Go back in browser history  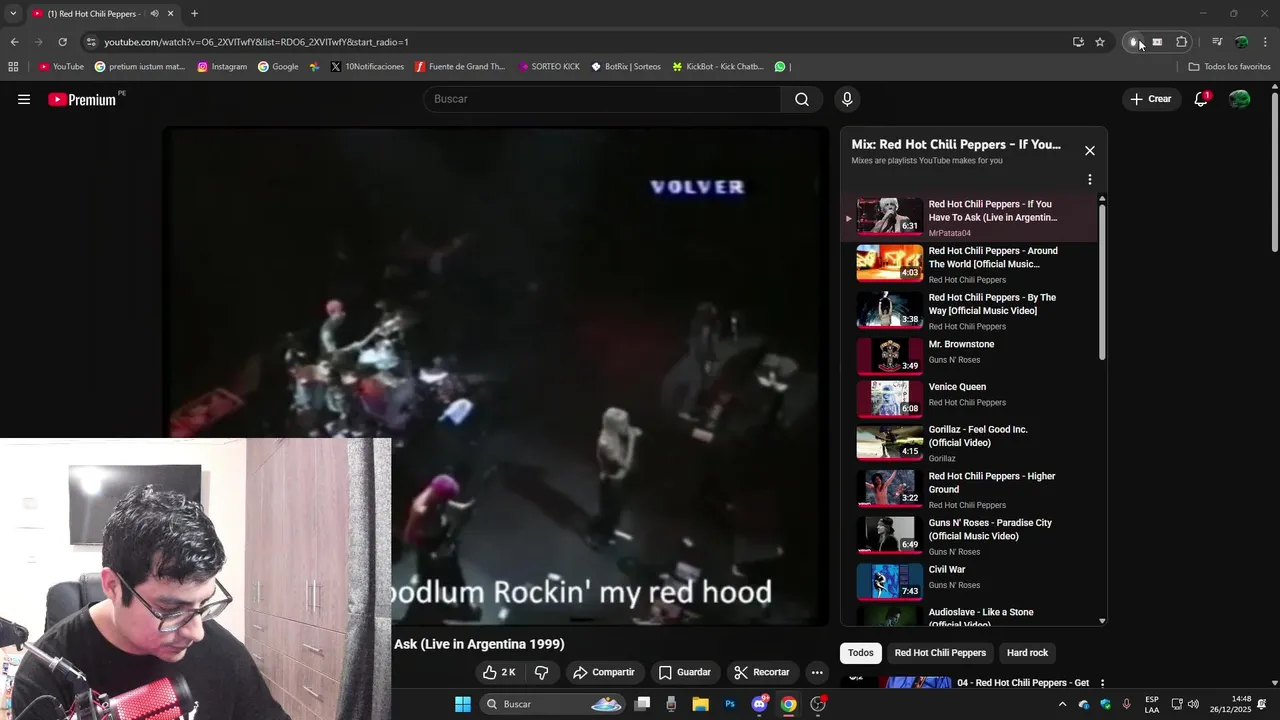tap(14, 42)
